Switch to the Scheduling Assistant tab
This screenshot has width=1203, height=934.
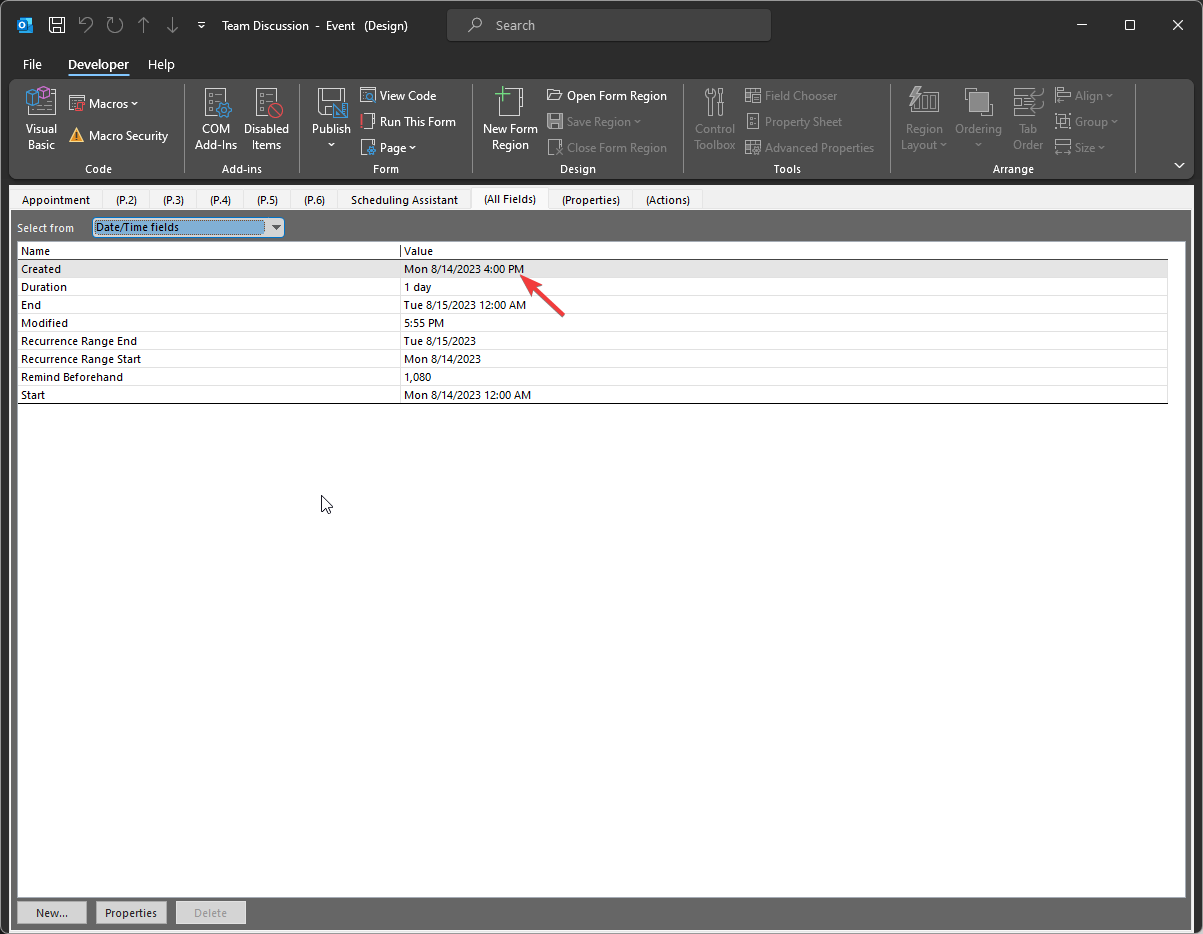[x=404, y=200]
